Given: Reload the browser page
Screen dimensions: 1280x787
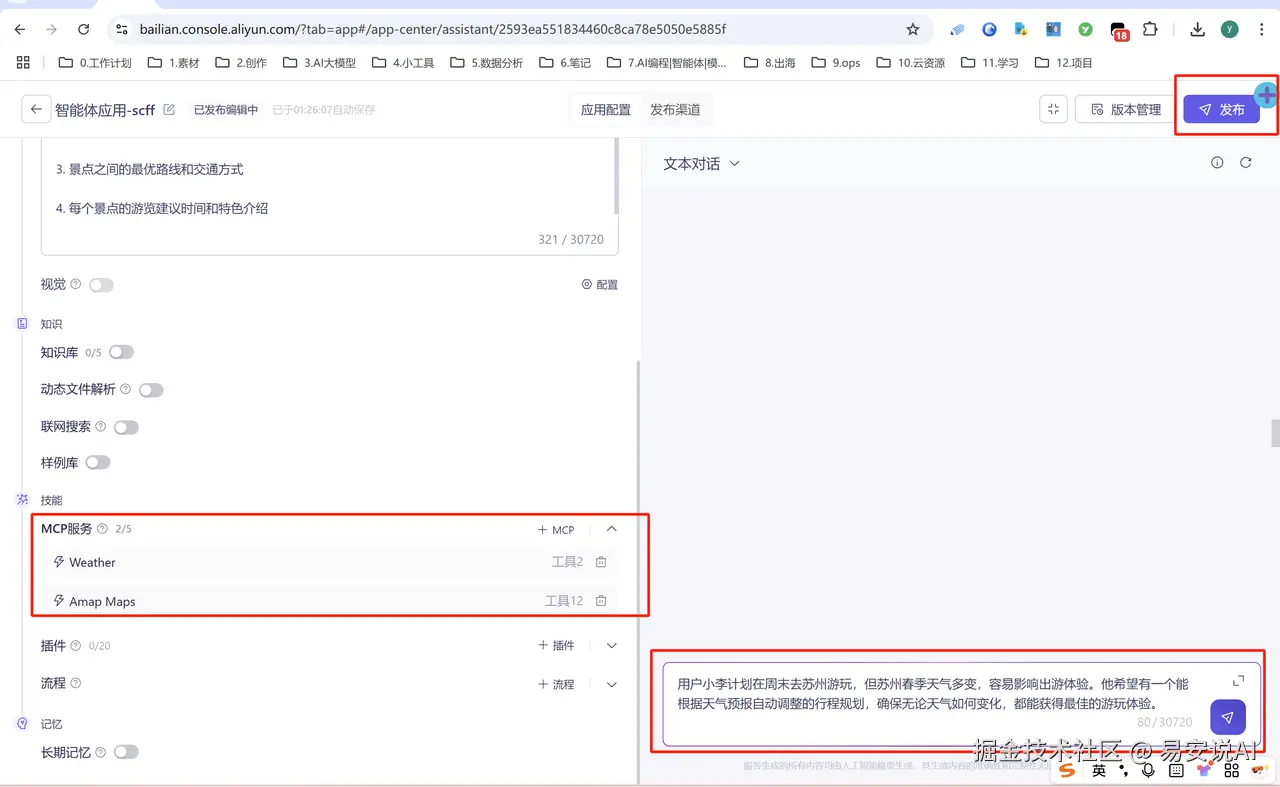Looking at the screenshot, I should [x=83, y=29].
